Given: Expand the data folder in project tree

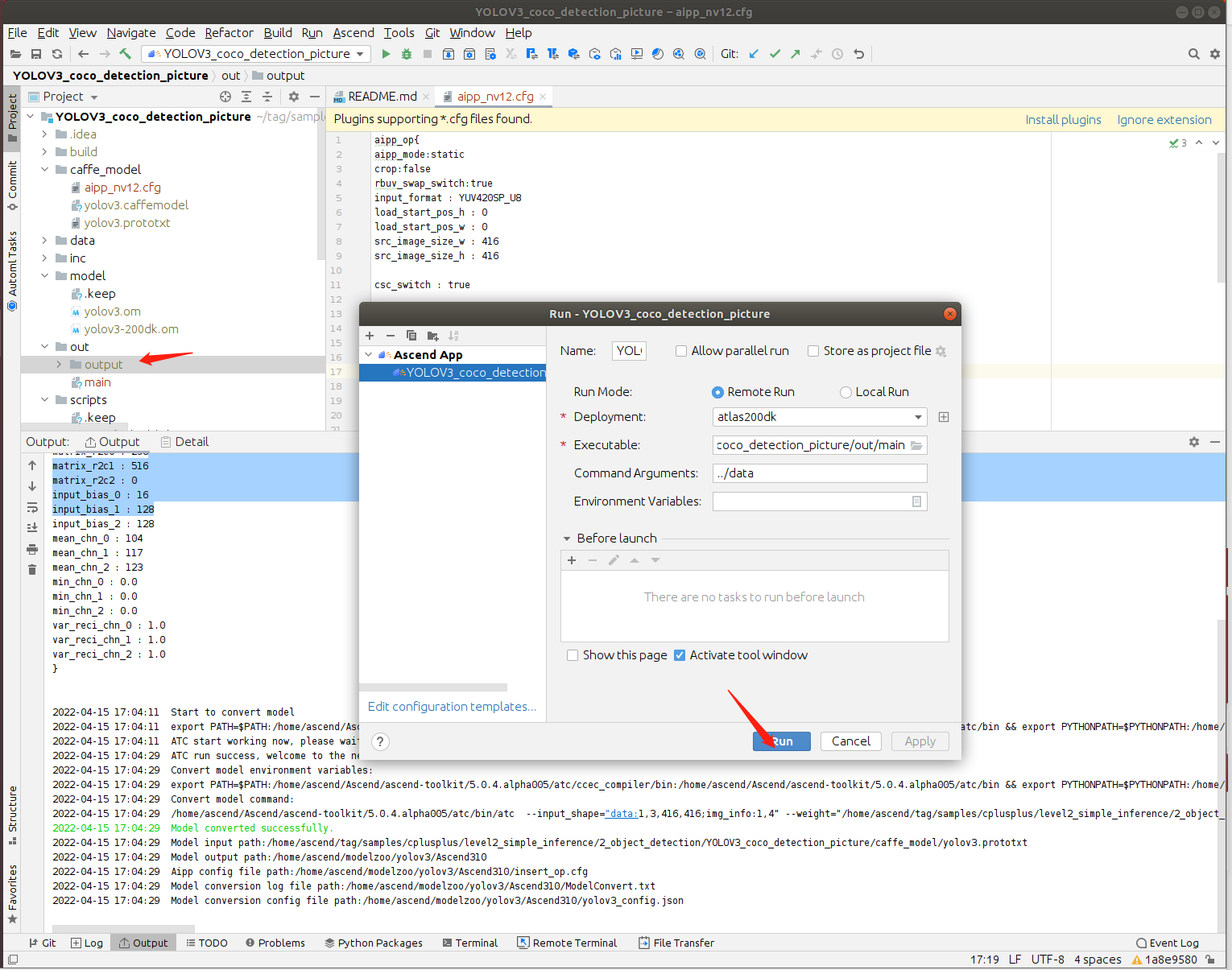Looking at the screenshot, I should [44, 241].
